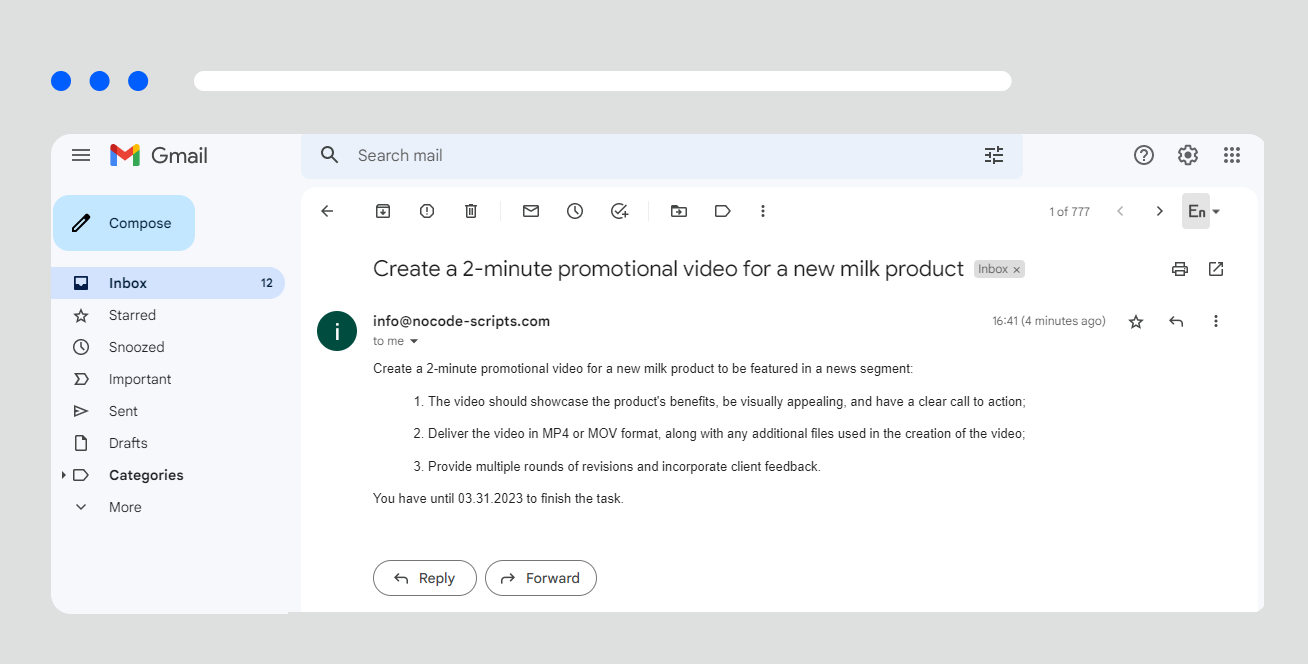Remove the Inbox label from the subject
The width and height of the screenshot is (1308, 664).
pos(1017,270)
